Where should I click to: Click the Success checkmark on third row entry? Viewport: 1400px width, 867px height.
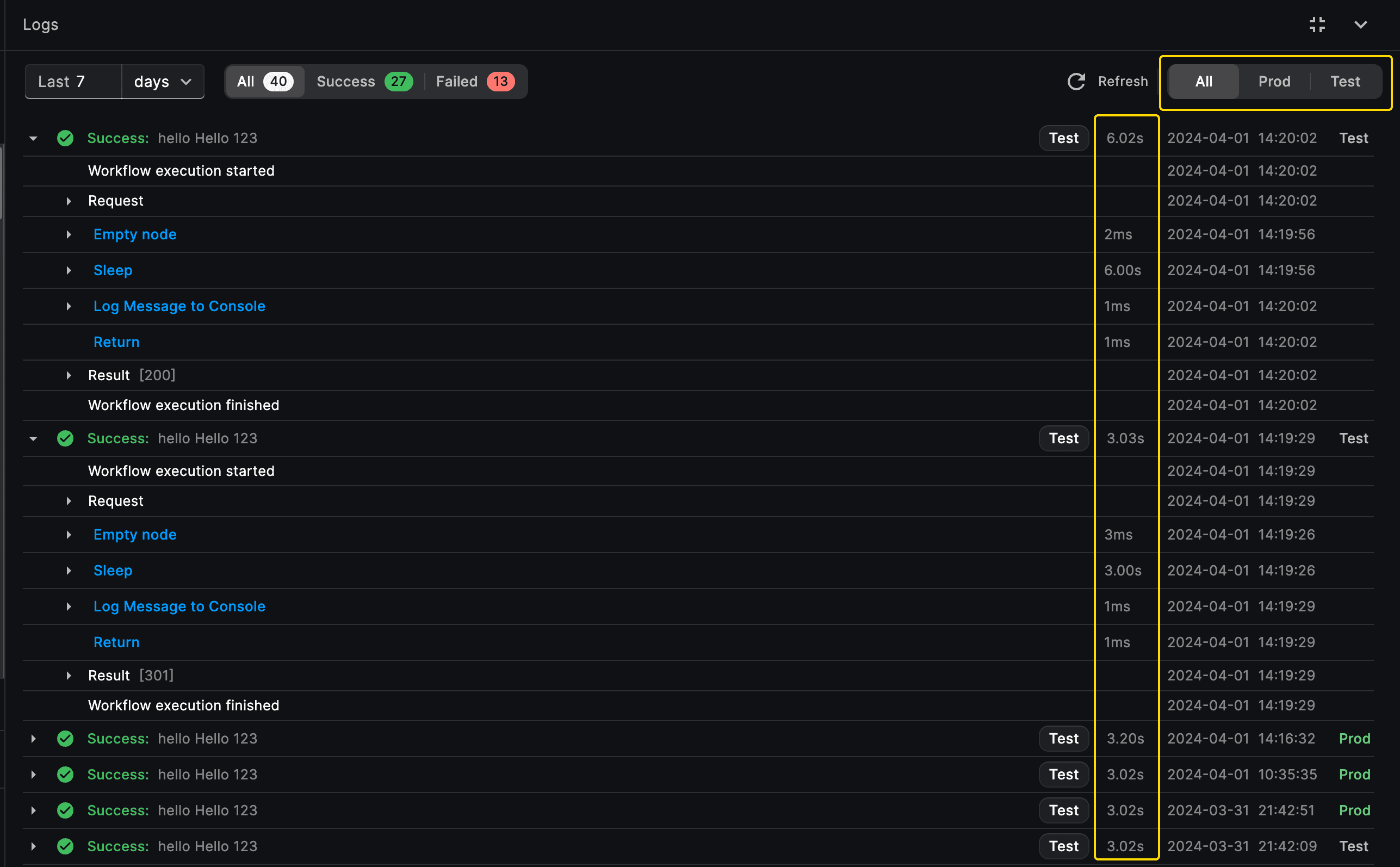(x=65, y=737)
